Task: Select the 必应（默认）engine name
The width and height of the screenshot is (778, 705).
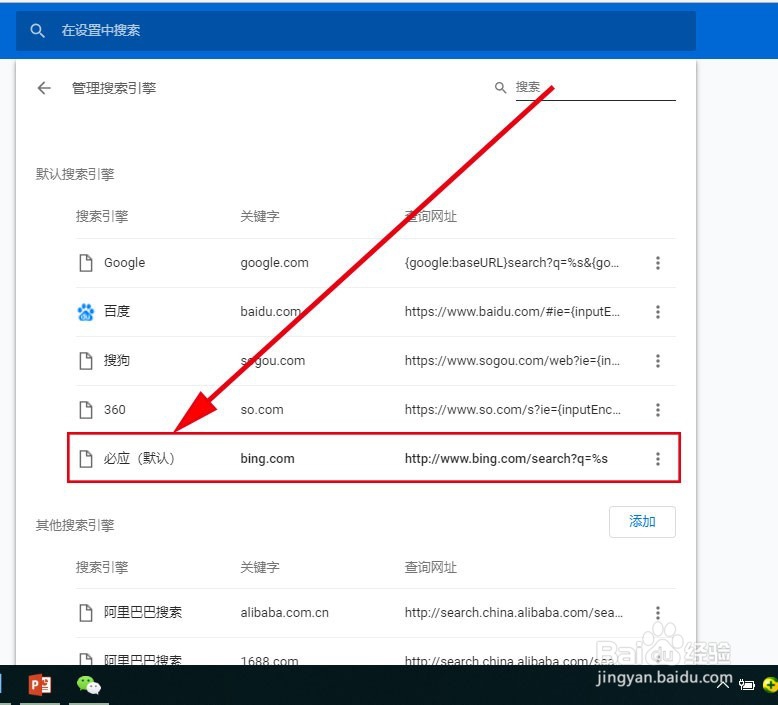Action: pyautogui.click(x=139, y=458)
